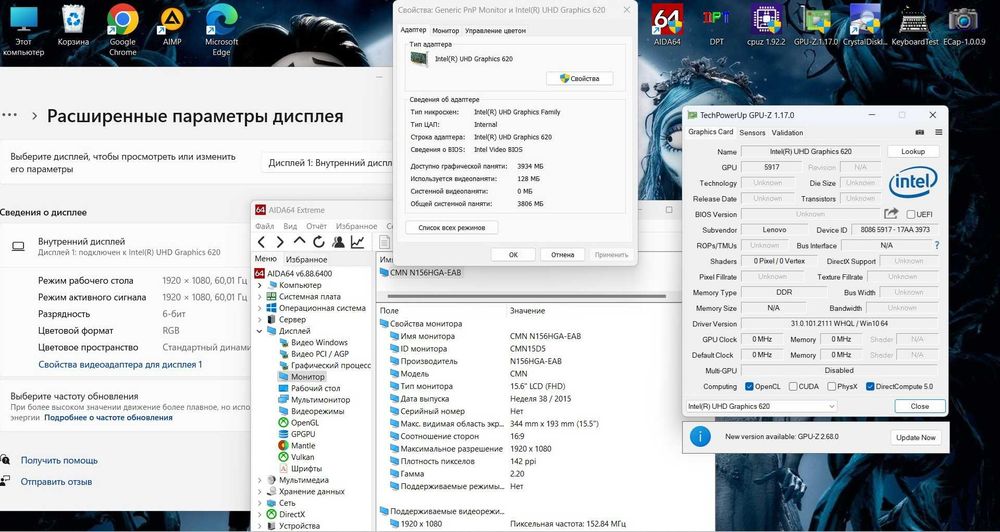The image size is (1000, 532).
Task: Expand the Мультимедиа tree node
Action: pyautogui.click(x=260, y=480)
